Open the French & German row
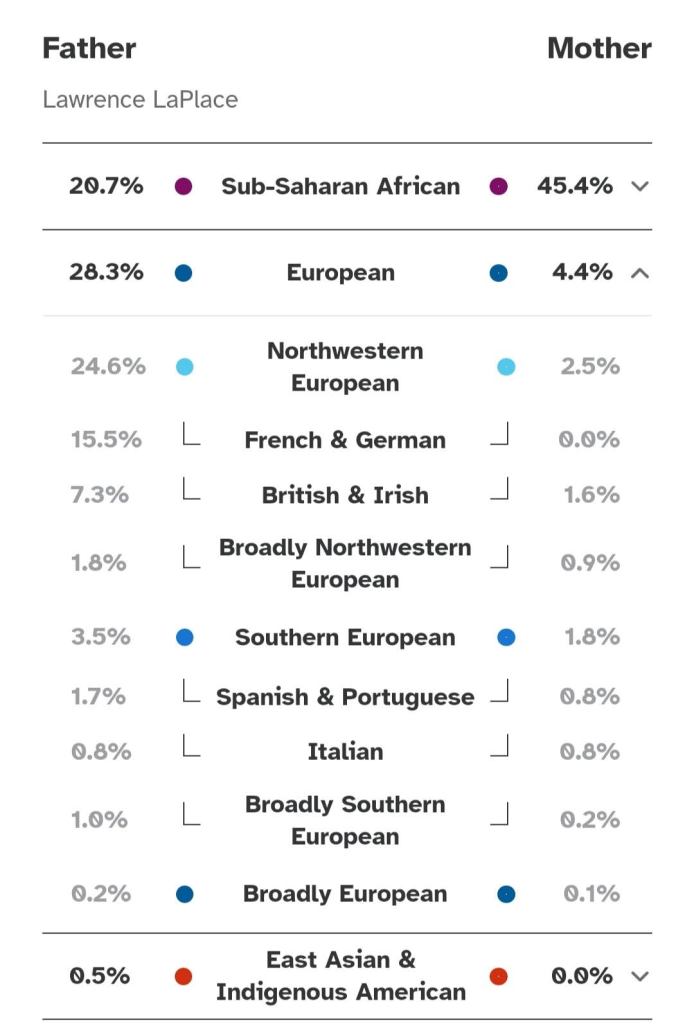 pyautogui.click(x=345, y=440)
